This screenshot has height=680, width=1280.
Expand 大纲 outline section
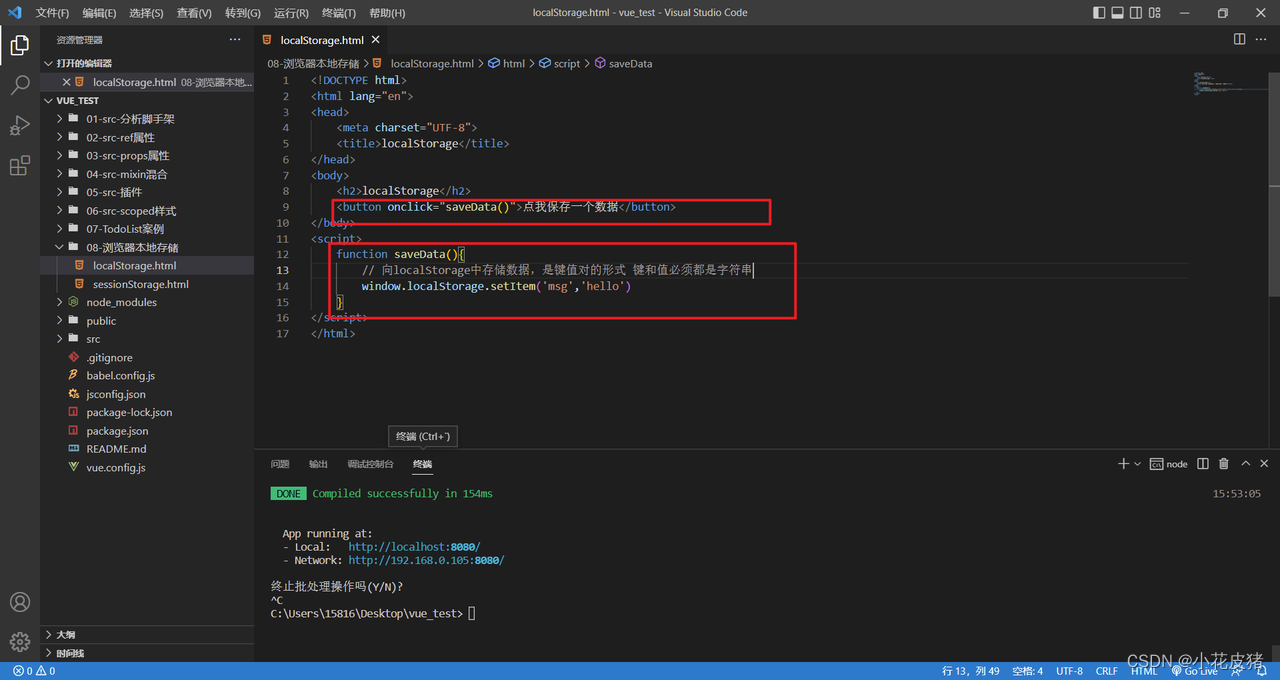tap(147, 634)
